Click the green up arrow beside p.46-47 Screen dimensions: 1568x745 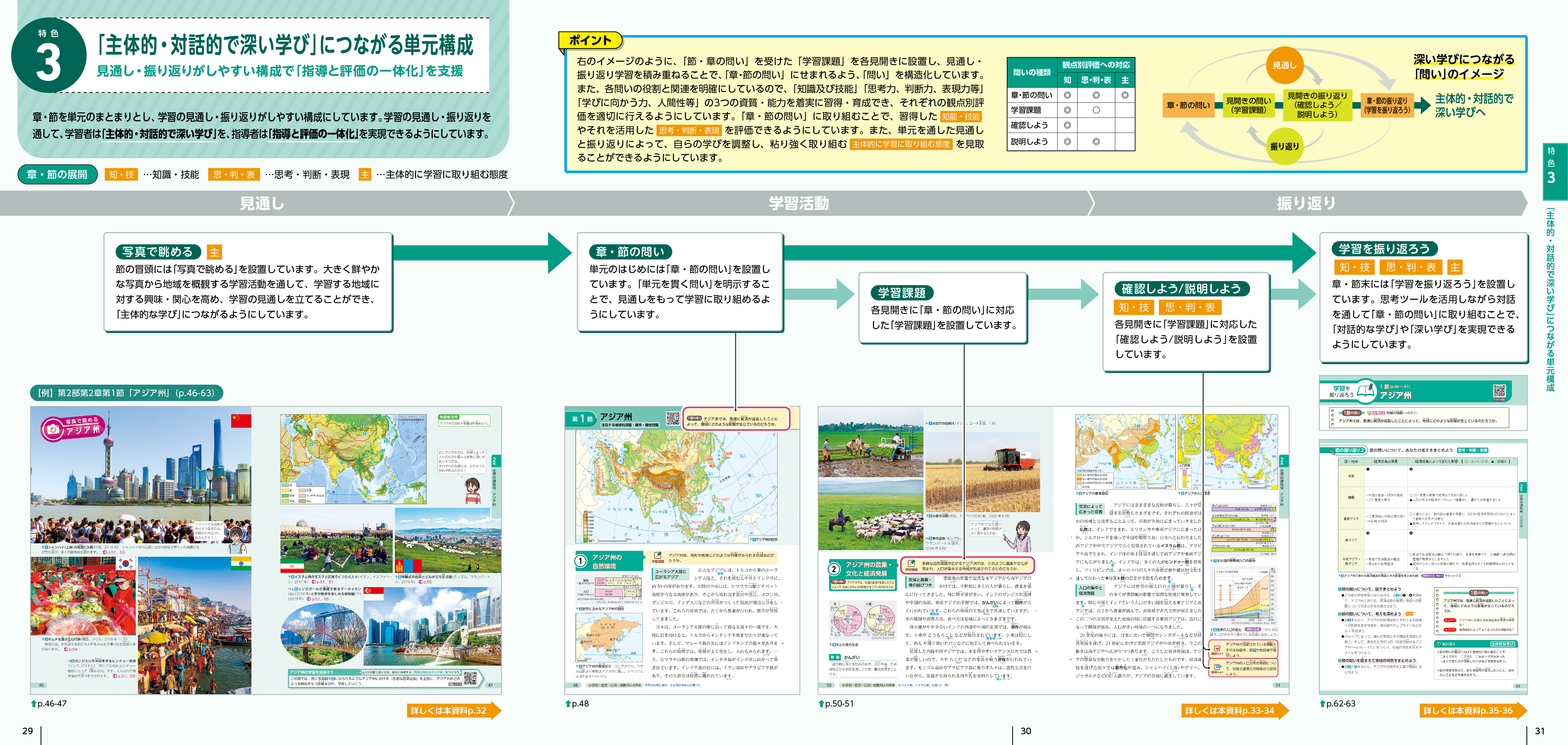(34, 703)
